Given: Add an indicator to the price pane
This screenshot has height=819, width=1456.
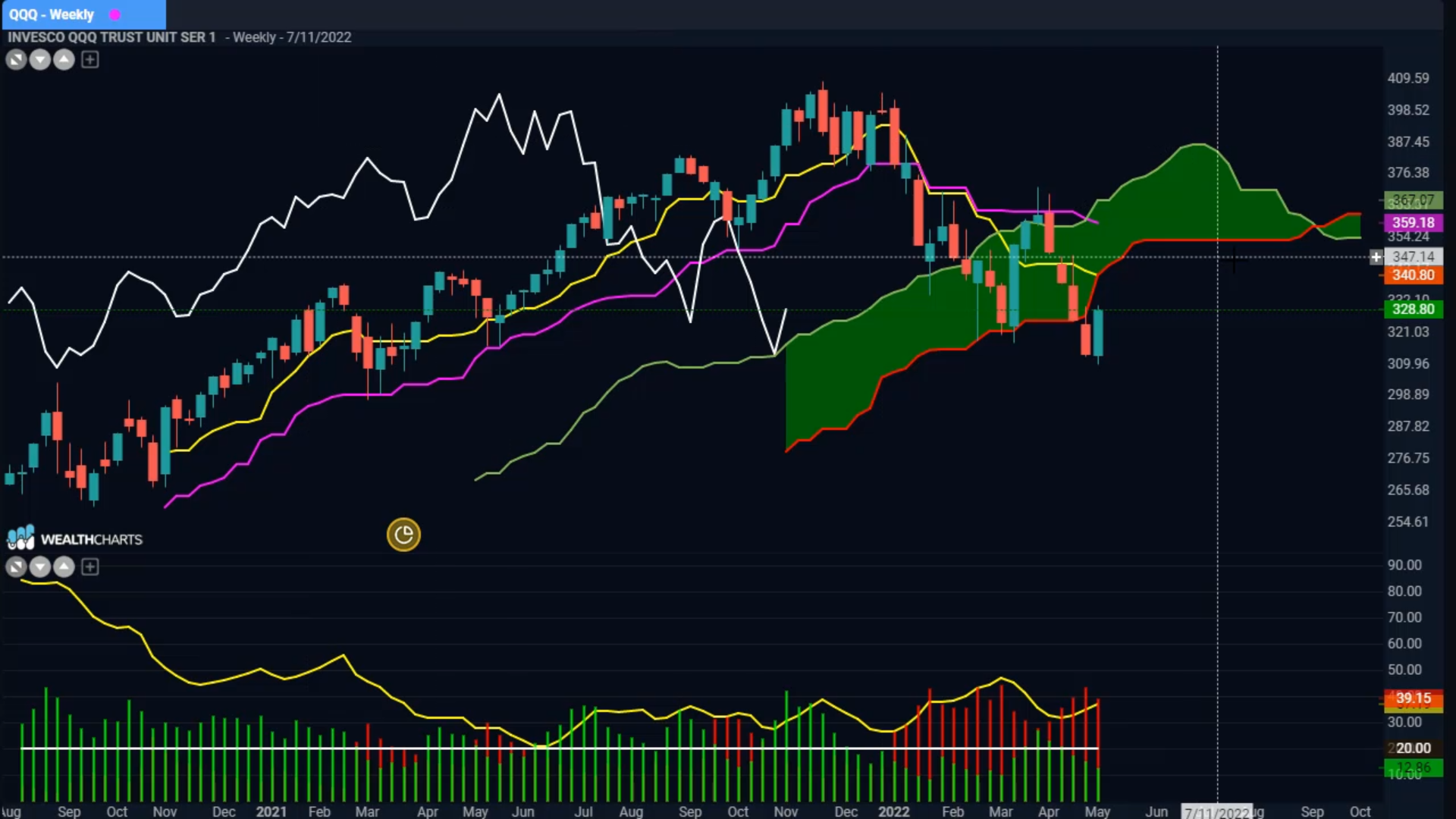Looking at the screenshot, I should (x=89, y=59).
